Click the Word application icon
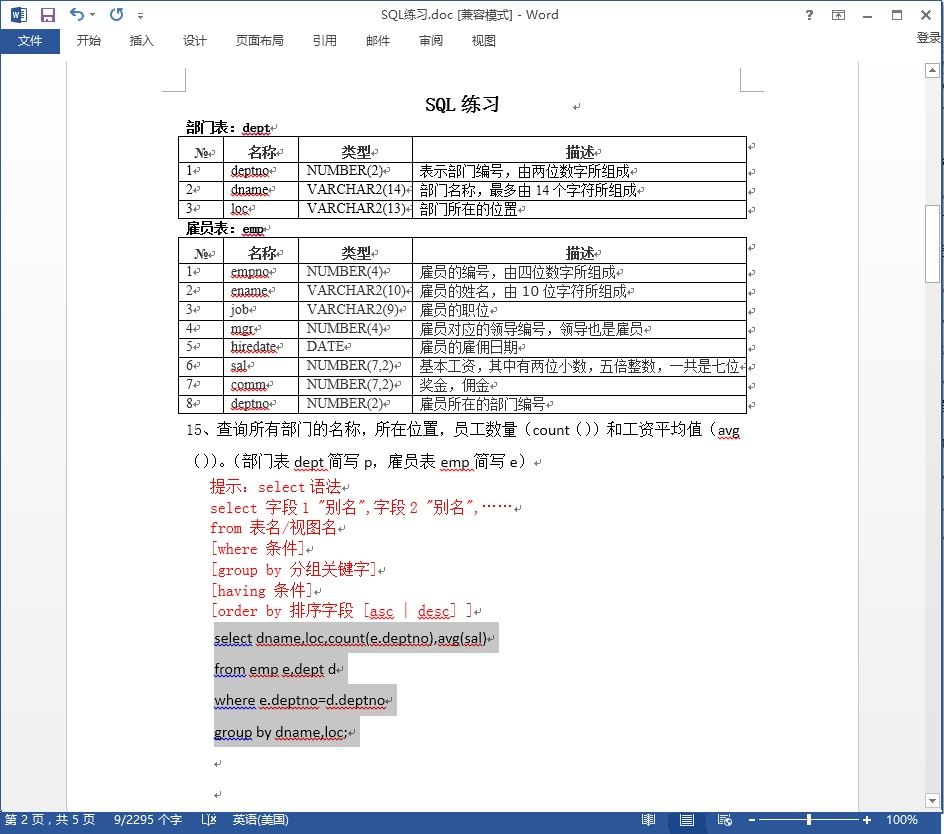The height and width of the screenshot is (834, 944). (19, 14)
